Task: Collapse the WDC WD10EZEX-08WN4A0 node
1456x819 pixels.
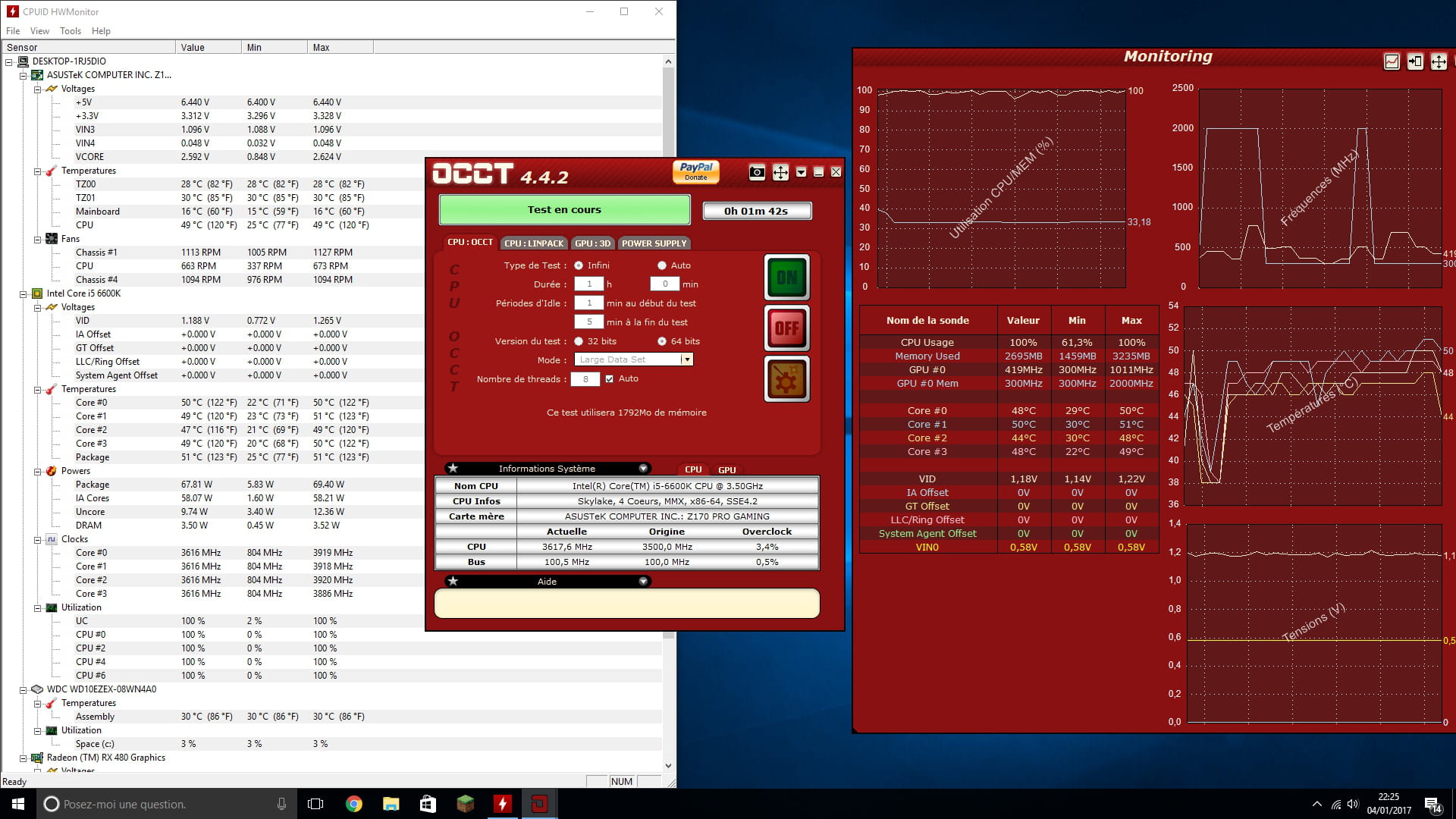Action: (23, 689)
